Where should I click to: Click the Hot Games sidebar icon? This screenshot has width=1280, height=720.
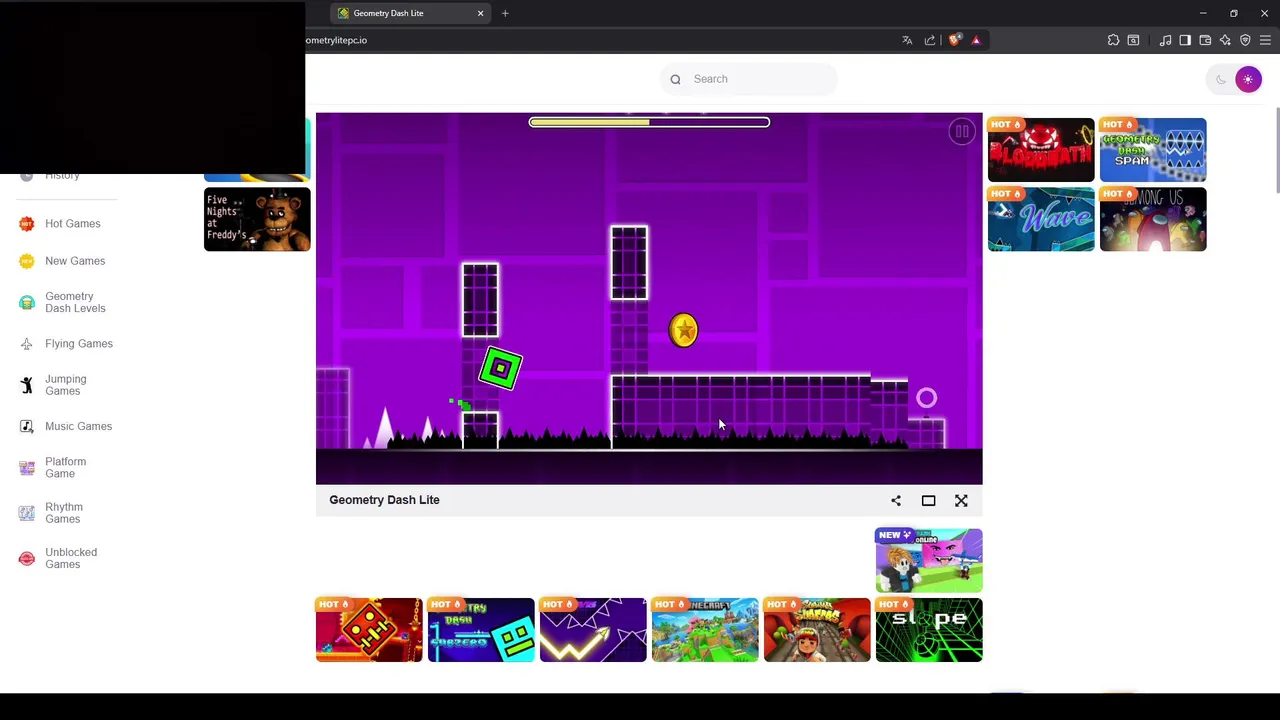[27, 224]
